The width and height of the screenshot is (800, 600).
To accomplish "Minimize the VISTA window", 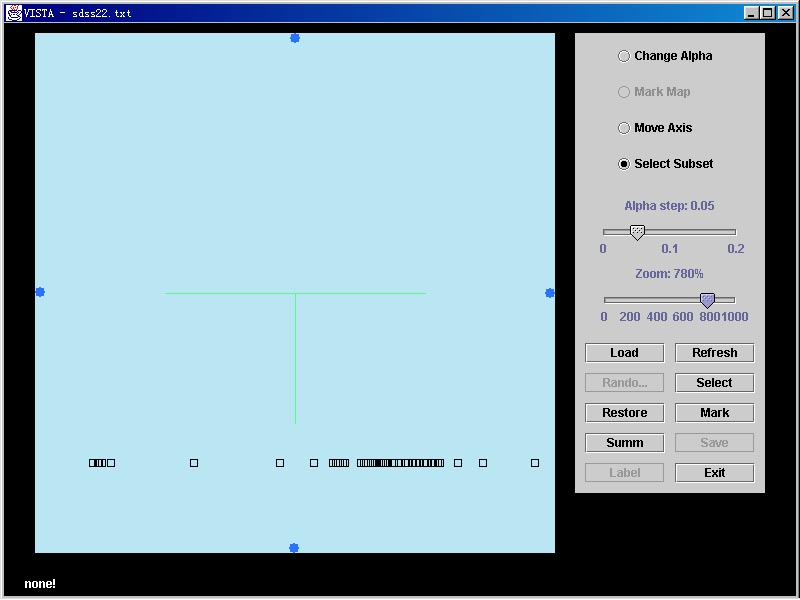I will (752, 13).
